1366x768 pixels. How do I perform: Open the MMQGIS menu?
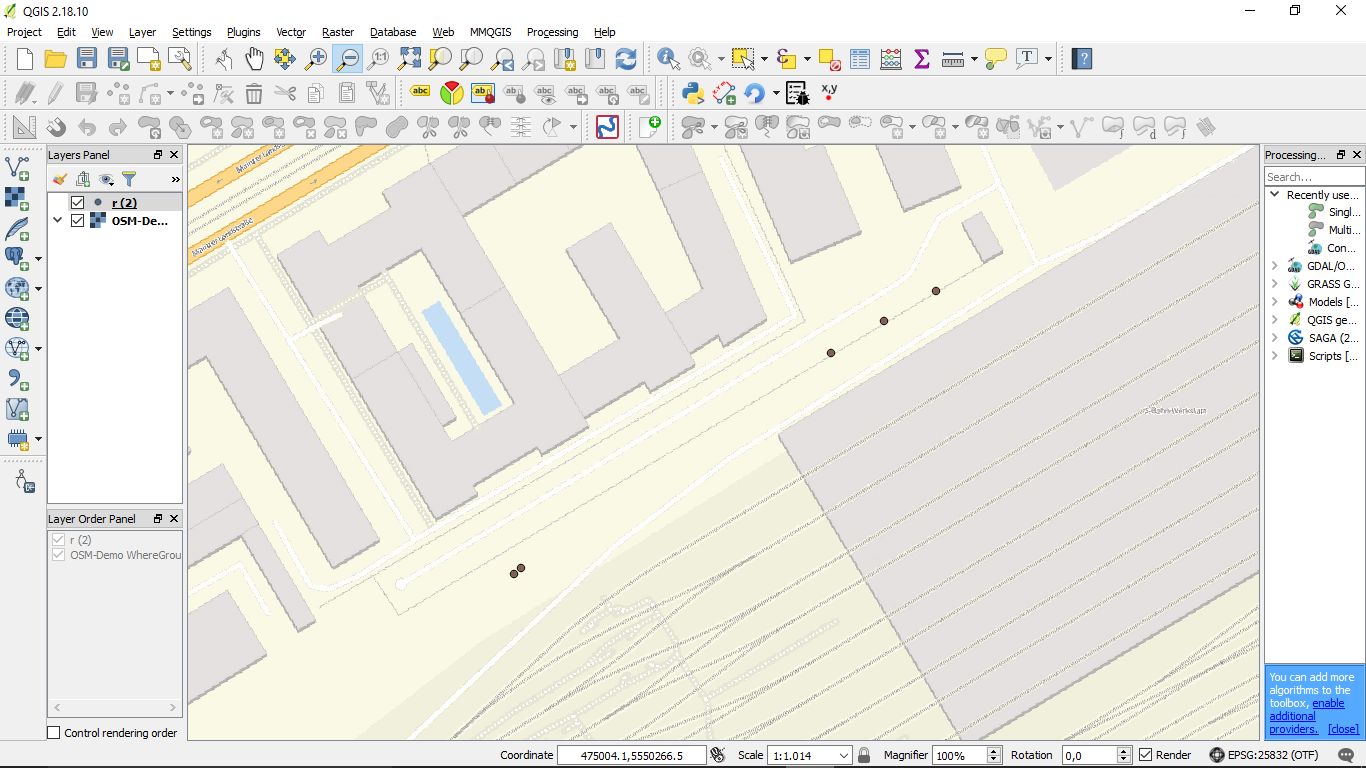click(x=490, y=32)
